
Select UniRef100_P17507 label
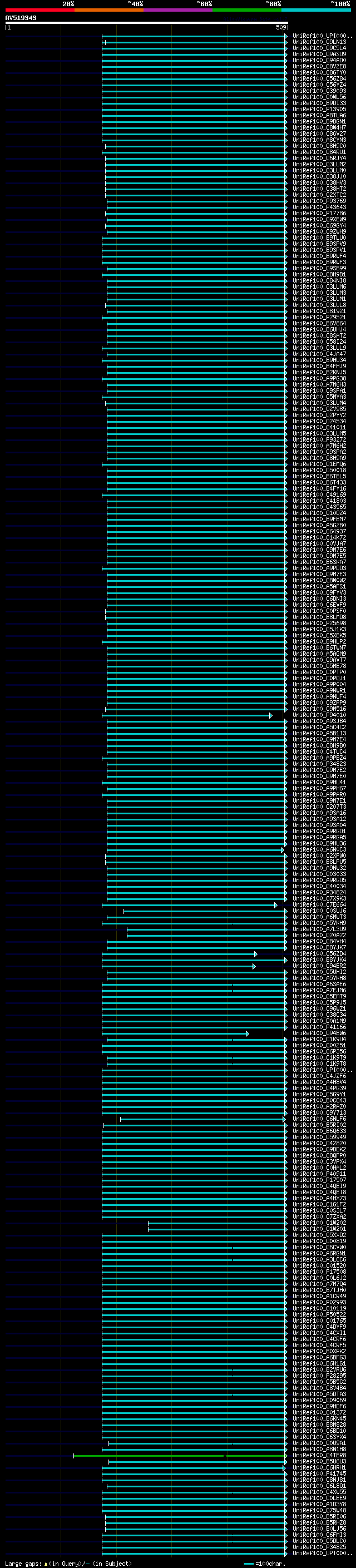coord(319,1180)
